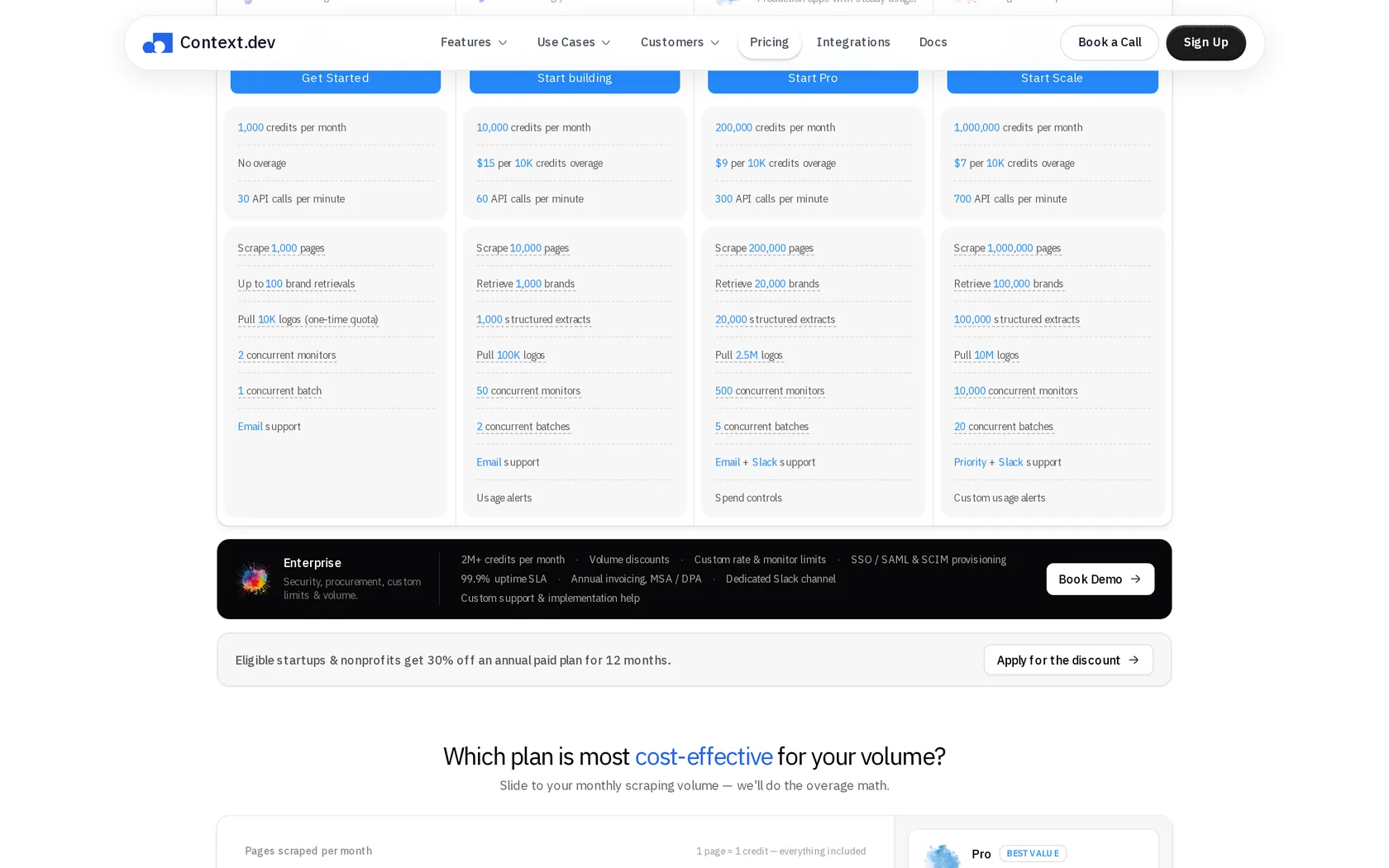Click 'Spend controls' text
The height and width of the screenshot is (868, 1389).
[748, 498]
